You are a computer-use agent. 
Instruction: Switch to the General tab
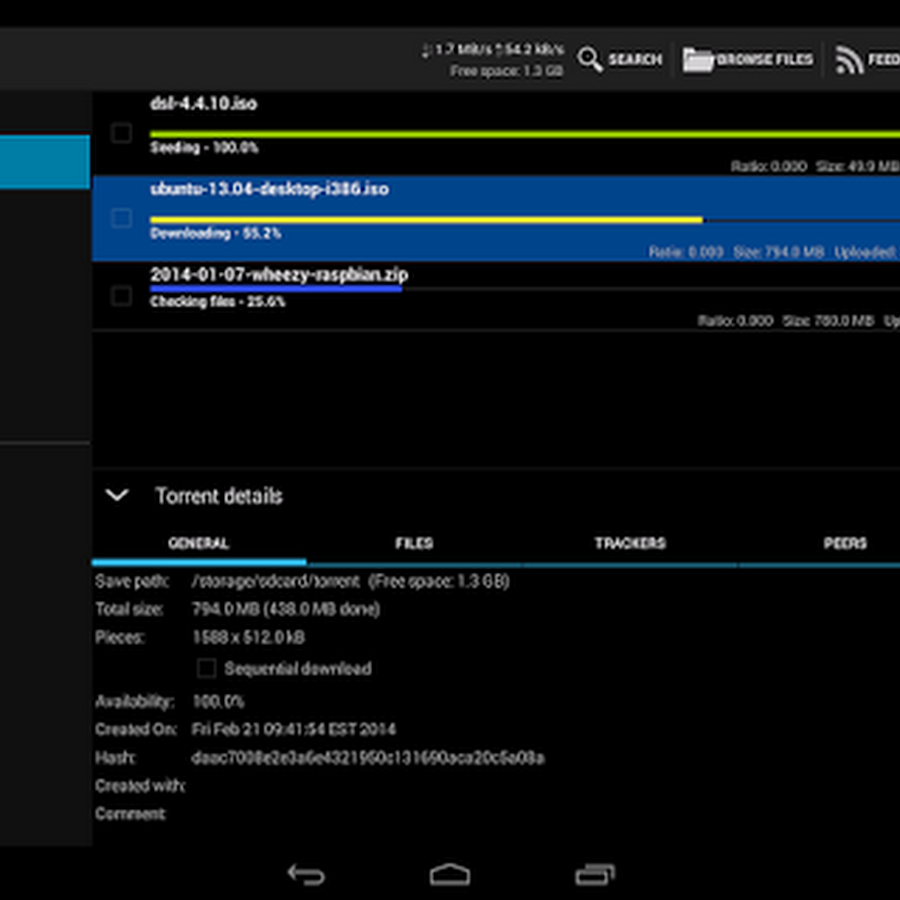coord(199,543)
